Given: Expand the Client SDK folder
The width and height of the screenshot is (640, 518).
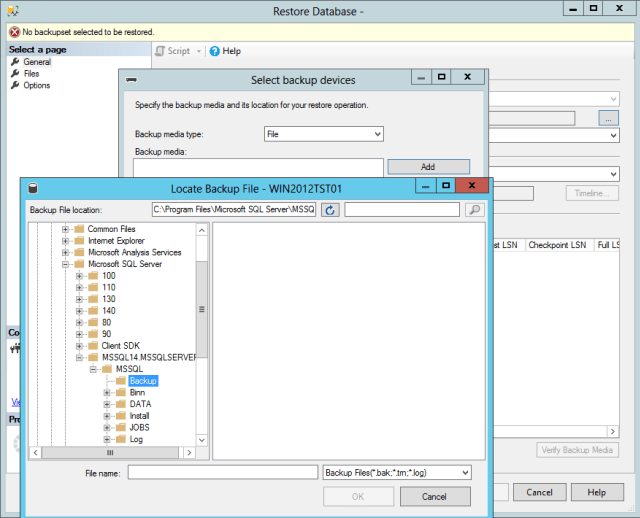Looking at the screenshot, I should (79, 346).
